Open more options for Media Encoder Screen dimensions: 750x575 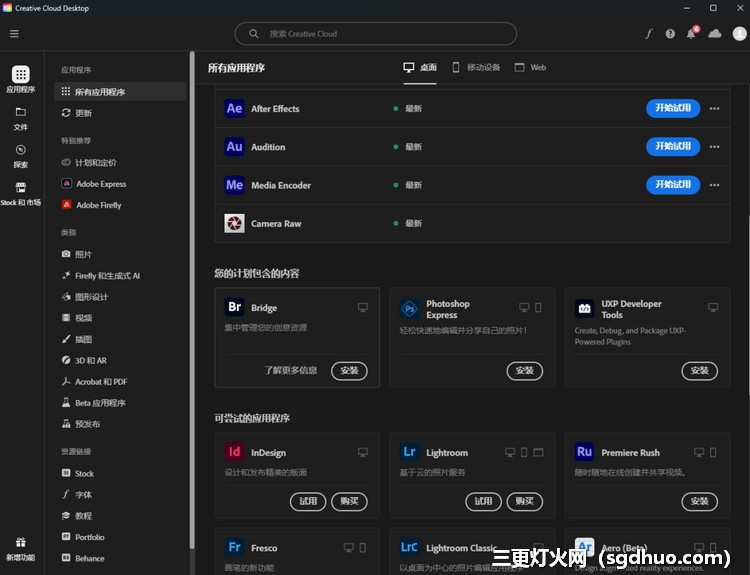coord(714,185)
